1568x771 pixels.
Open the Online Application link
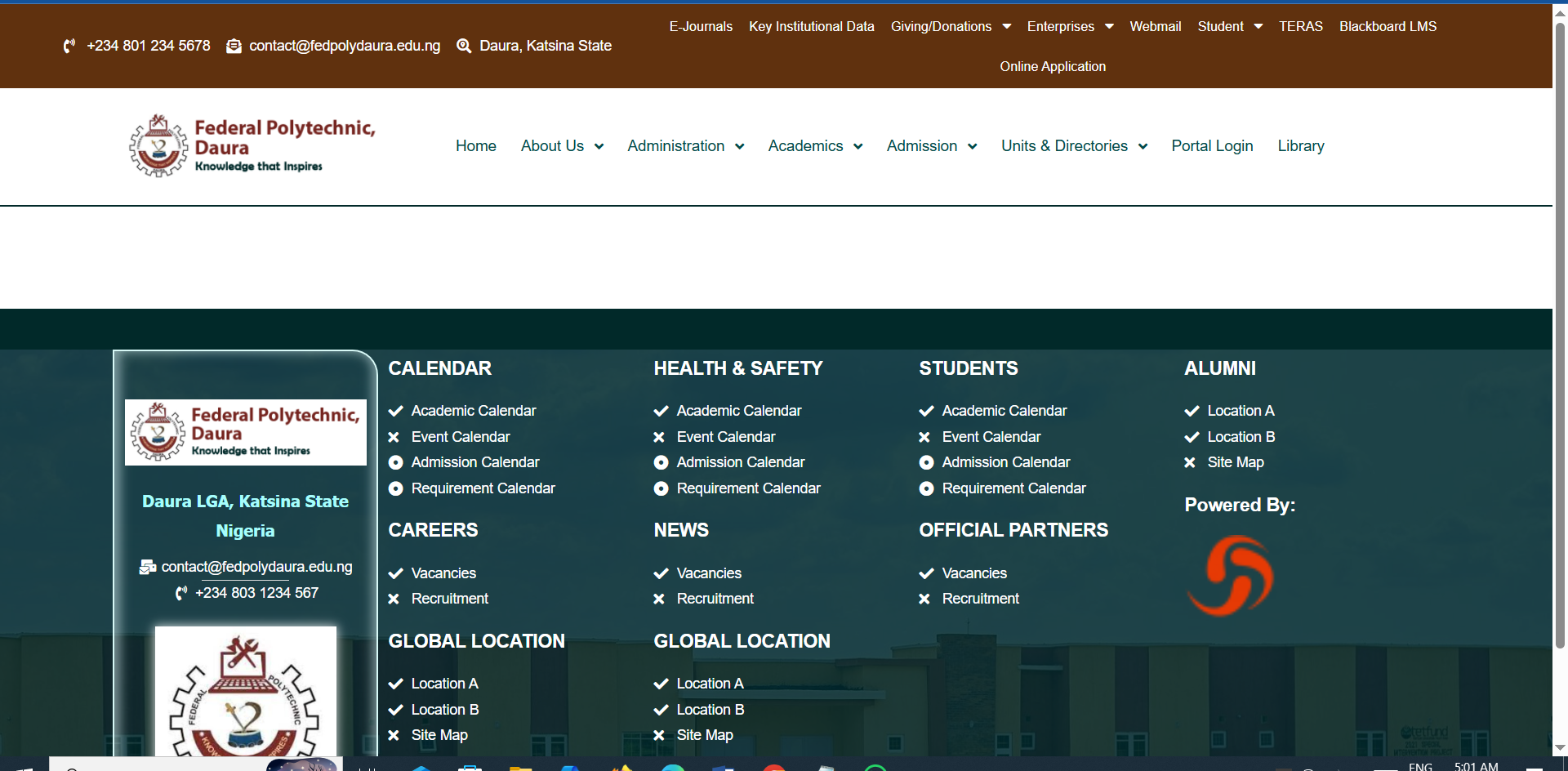(1052, 67)
